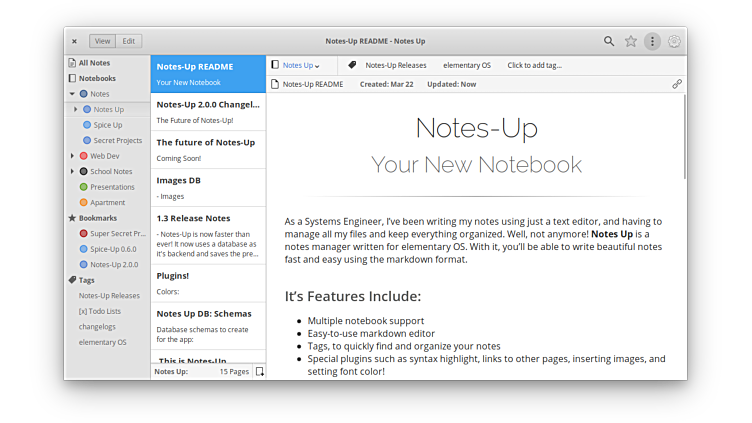Image resolution: width=752 pixels, height=423 pixels.
Task: Open the settings gear icon
Action: pos(674,41)
